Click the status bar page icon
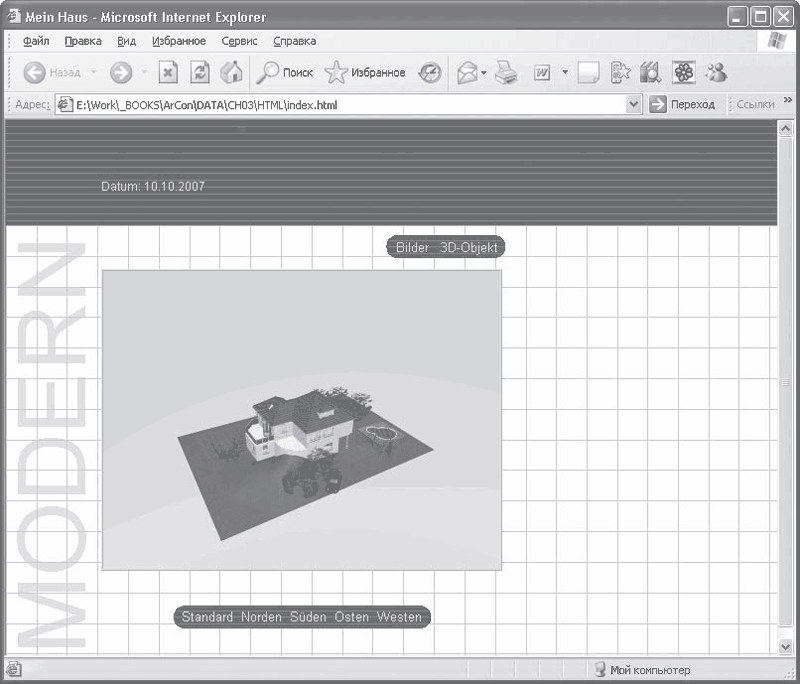The width and height of the screenshot is (800, 684). [x=14, y=669]
